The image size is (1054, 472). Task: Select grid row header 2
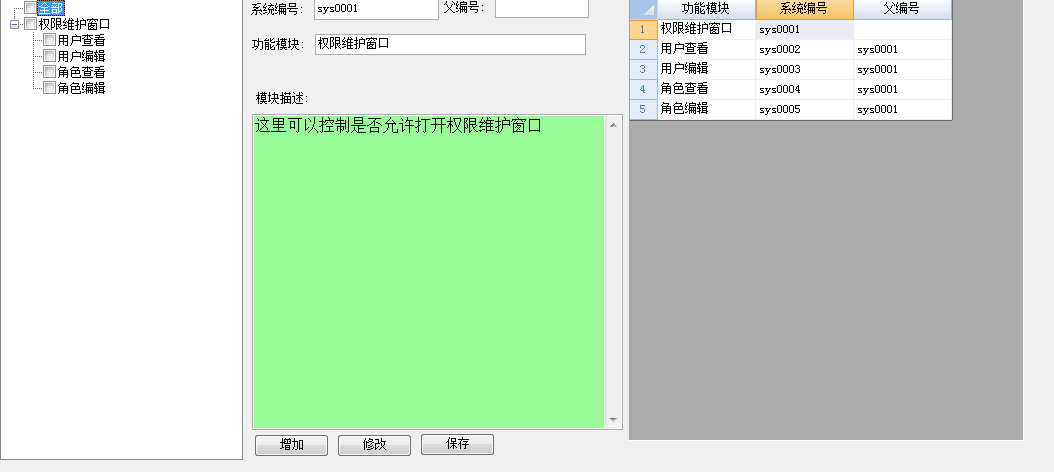643,50
